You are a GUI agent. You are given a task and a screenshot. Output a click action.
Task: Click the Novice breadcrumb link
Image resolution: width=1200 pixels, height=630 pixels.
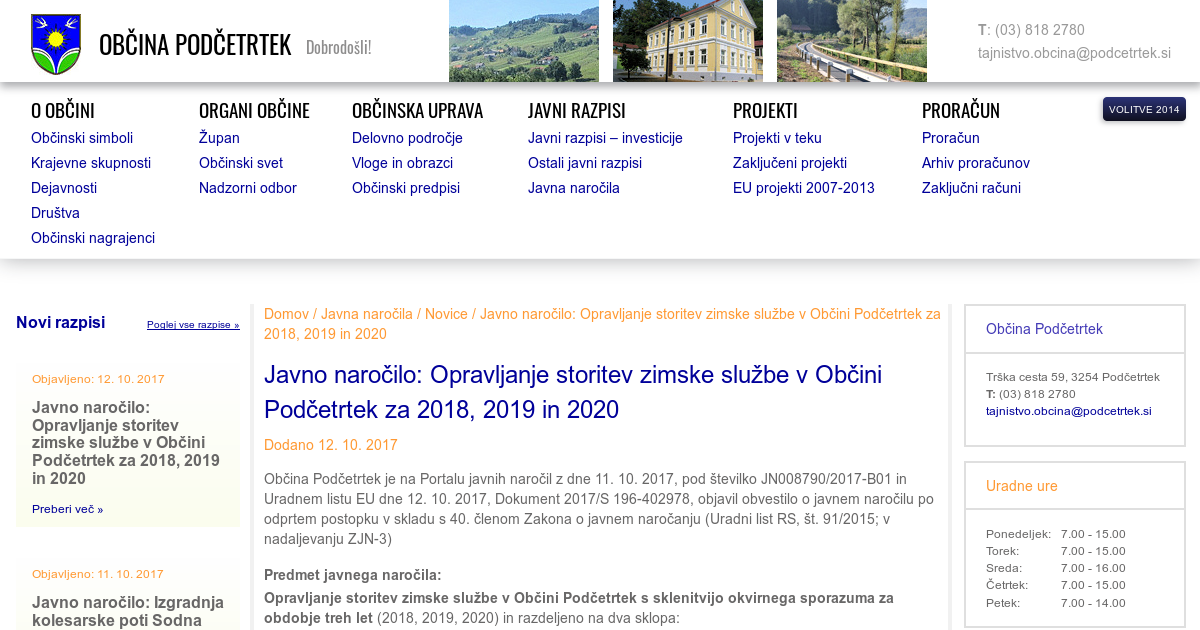(446, 314)
